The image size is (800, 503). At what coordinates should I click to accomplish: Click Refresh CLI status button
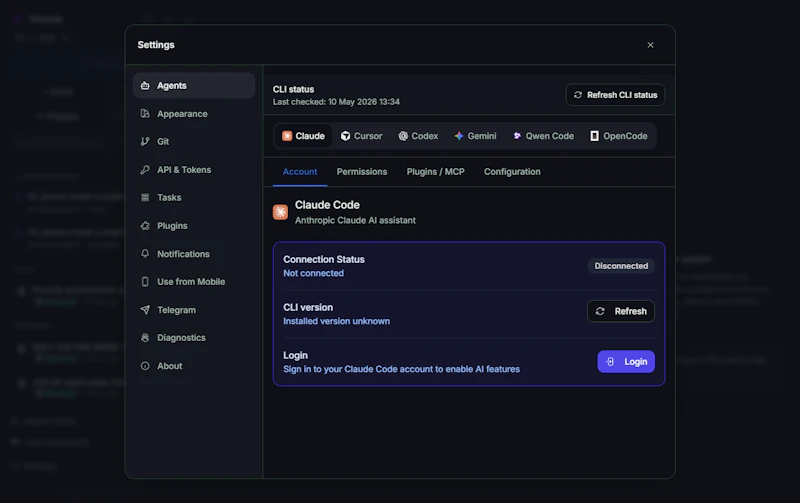coord(615,95)
